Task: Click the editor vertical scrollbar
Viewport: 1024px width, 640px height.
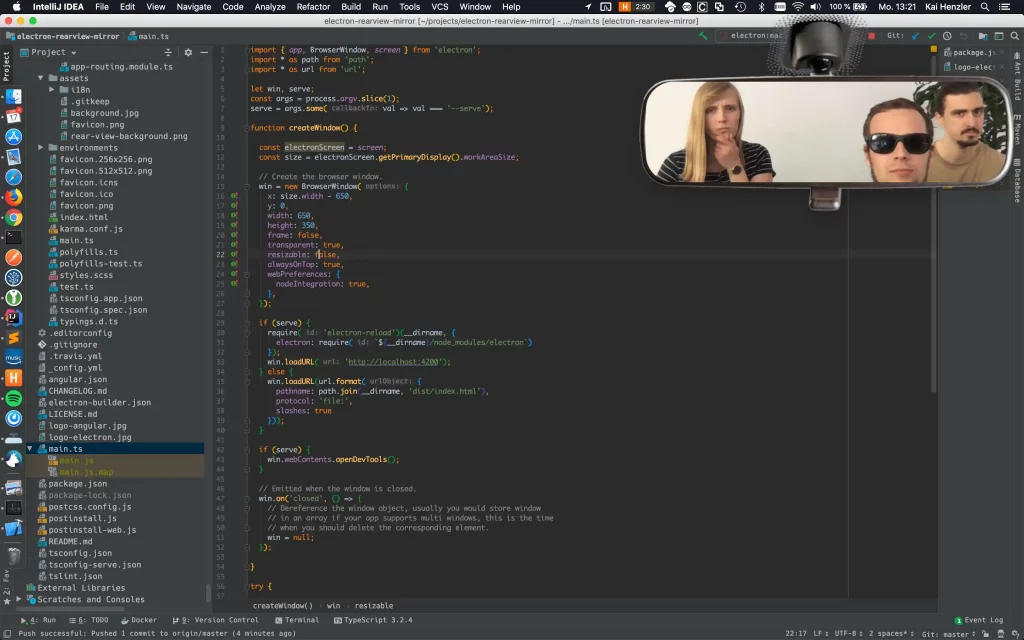Action: coord(934,222)
